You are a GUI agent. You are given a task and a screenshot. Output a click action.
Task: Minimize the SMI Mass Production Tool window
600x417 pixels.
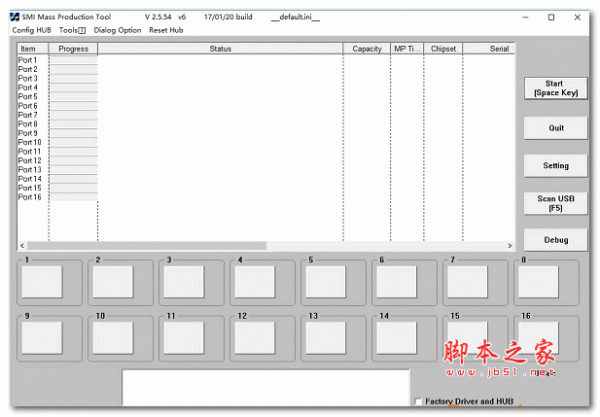coord(525,17)
